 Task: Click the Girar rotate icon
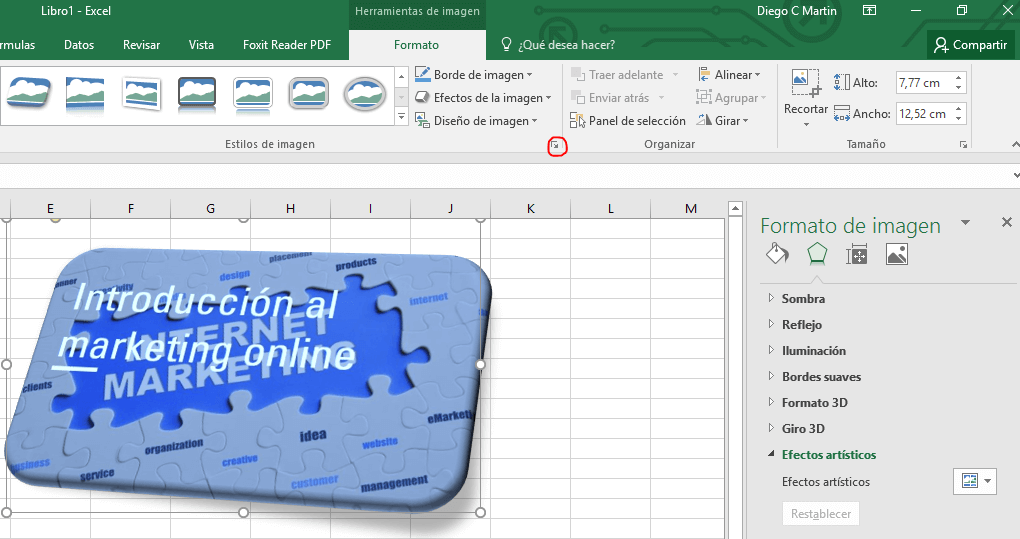coord(704,120)
